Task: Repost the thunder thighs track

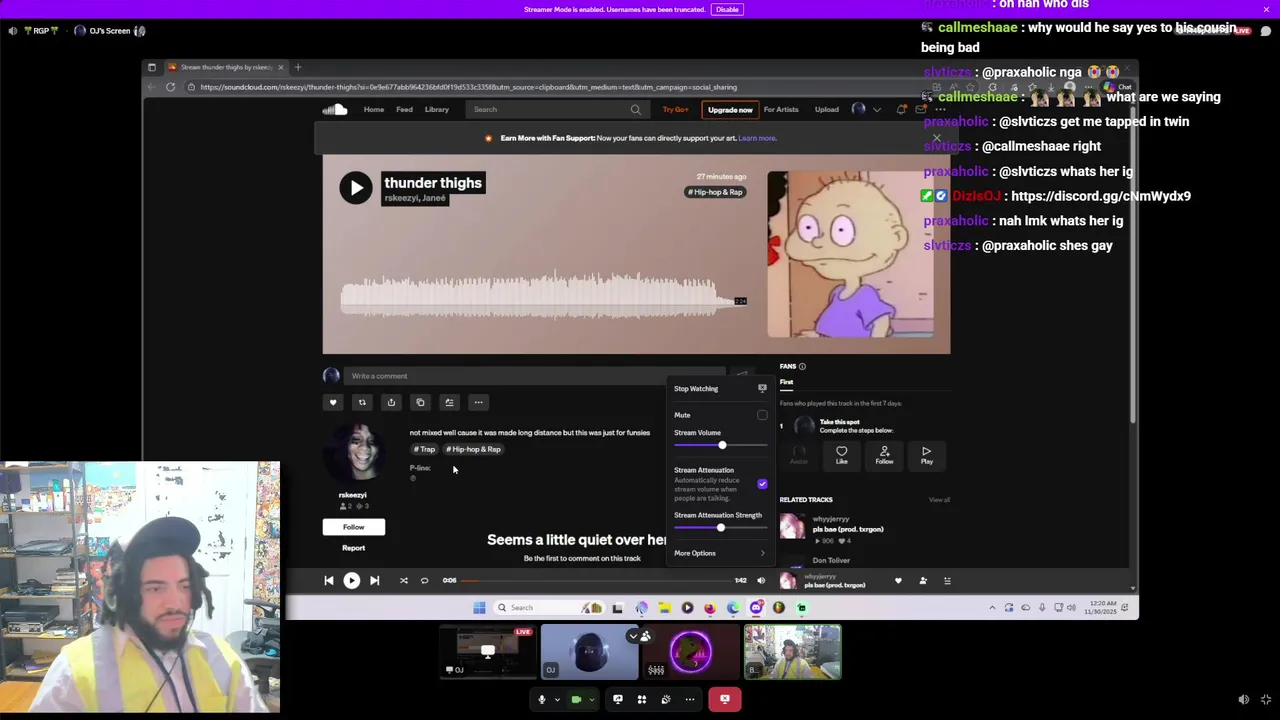Action: point(362,403)
